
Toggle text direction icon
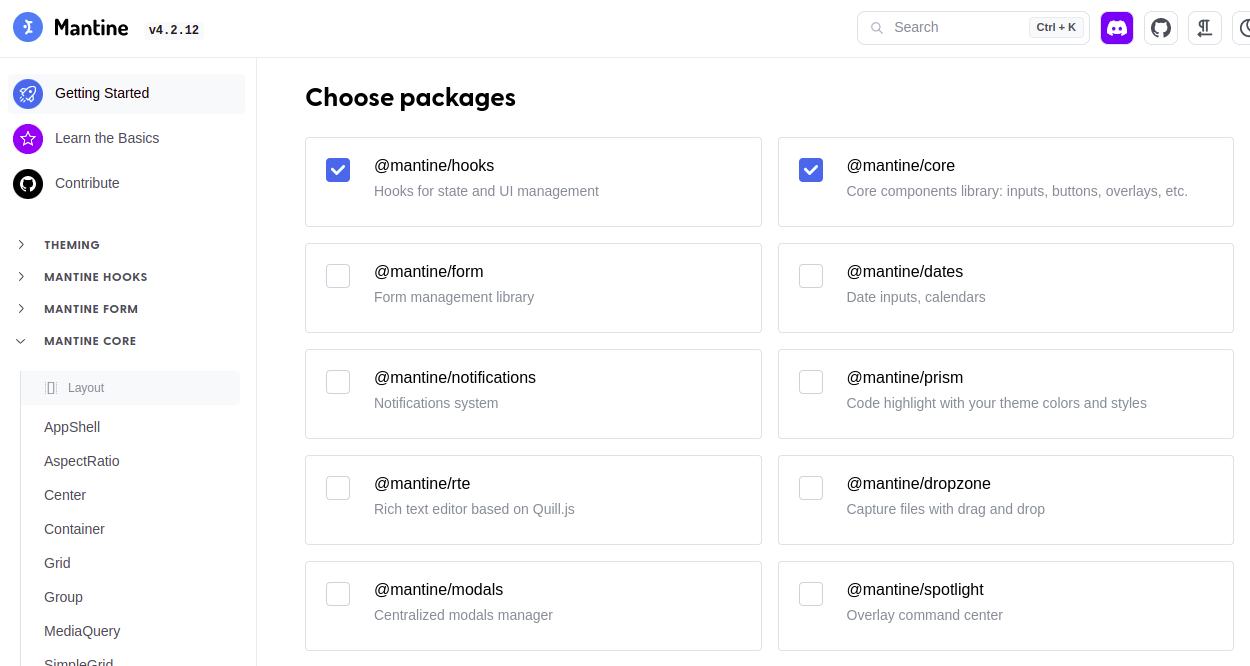point(1205,28)
